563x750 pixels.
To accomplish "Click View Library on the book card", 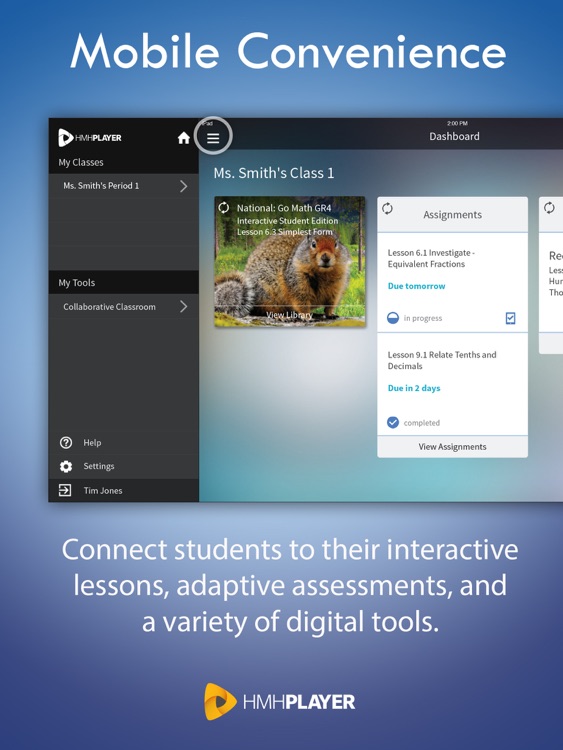I will pyautogui.click(x=289, y=315).
